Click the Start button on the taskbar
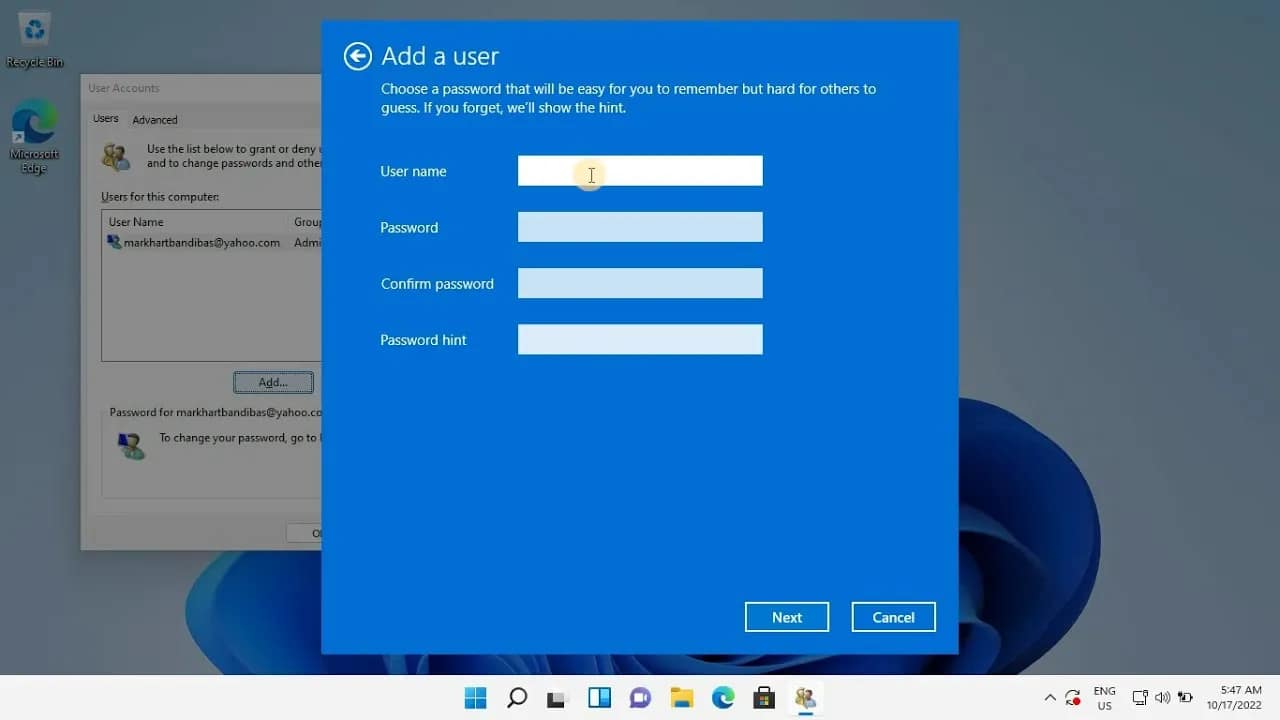Viewport: 1280px width, 720px height. tap(475, 697)
